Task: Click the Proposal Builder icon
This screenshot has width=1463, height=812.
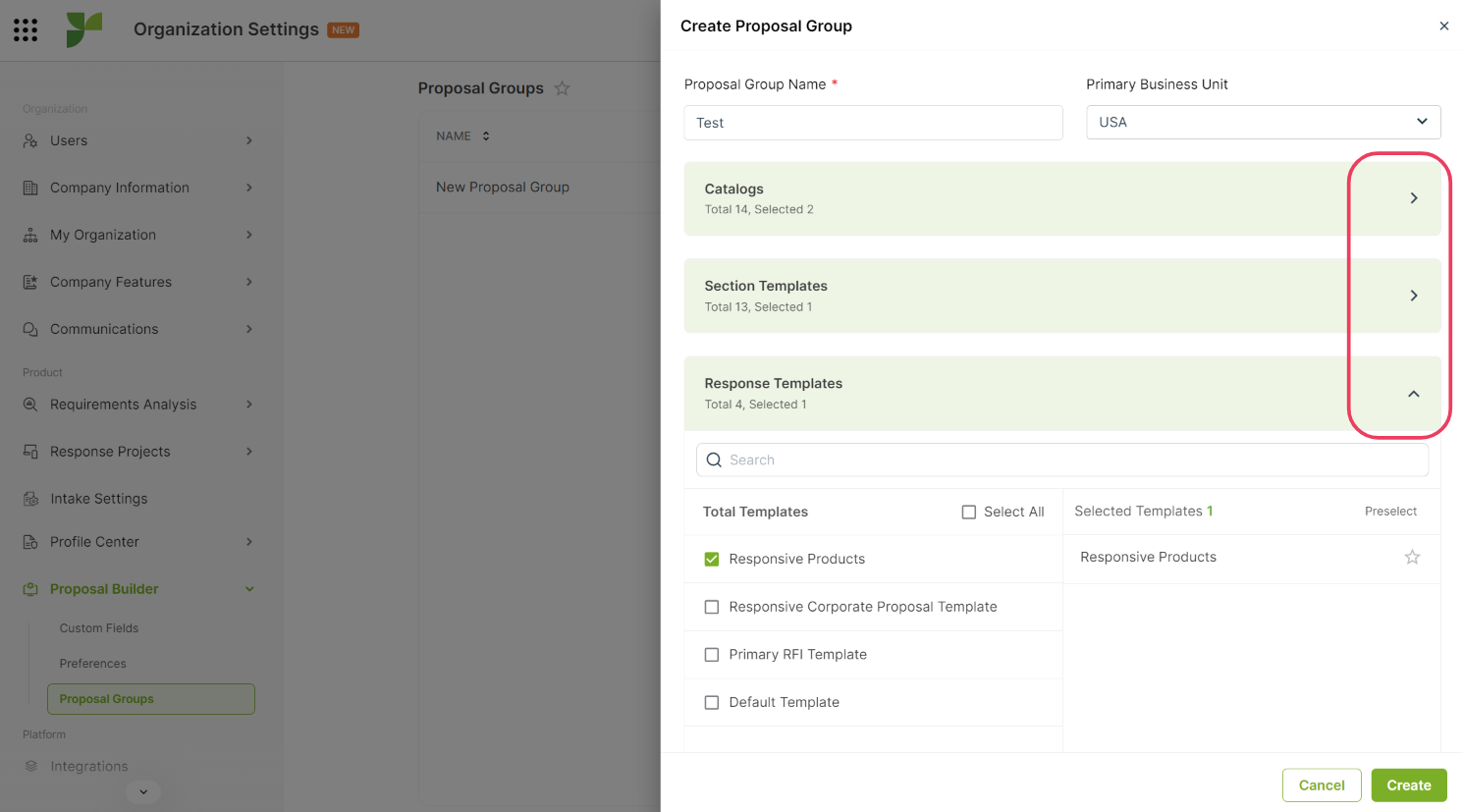Action: tap(30, 589)
